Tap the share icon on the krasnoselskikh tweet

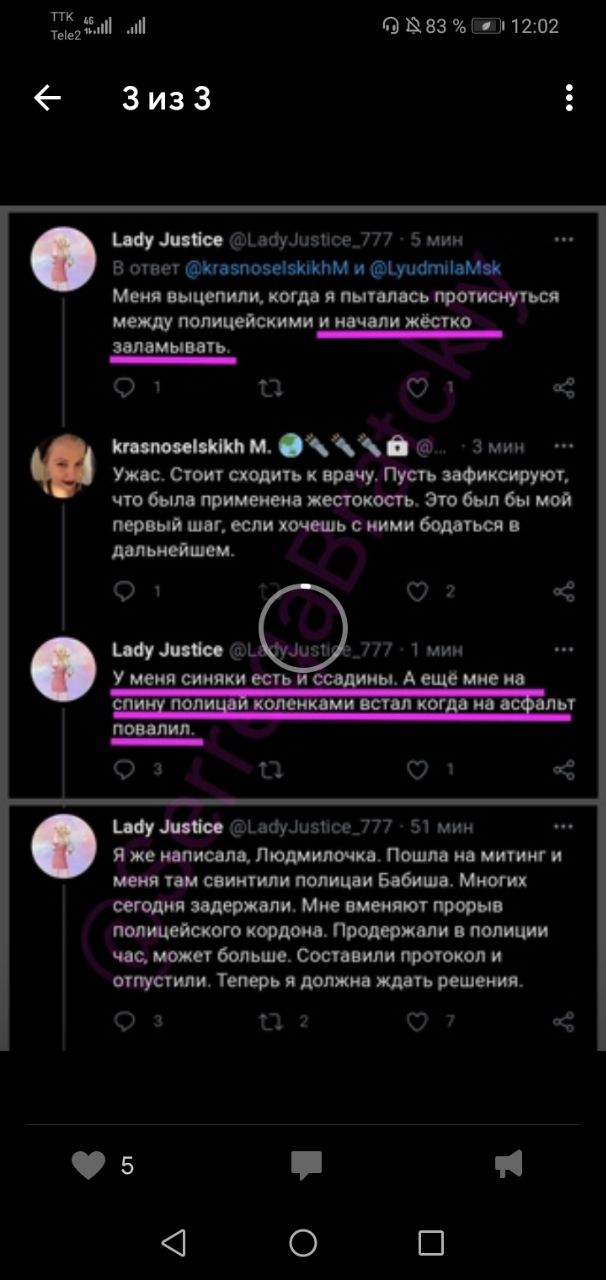coord(564,592)
